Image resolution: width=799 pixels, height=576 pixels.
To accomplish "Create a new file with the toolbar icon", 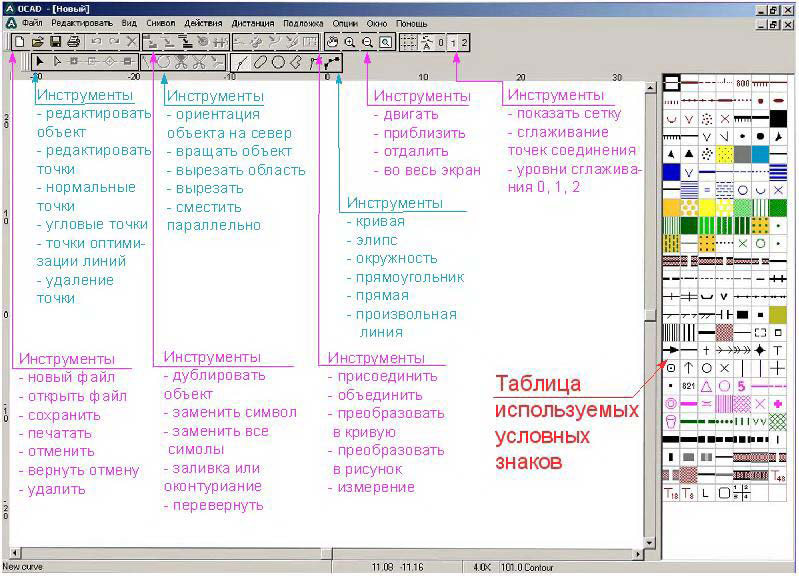I will 19,42.
